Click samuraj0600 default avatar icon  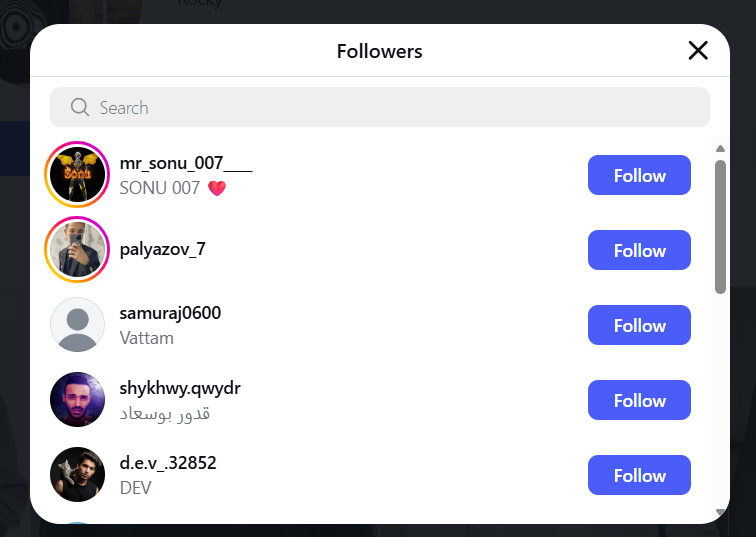tap(77, 325)
